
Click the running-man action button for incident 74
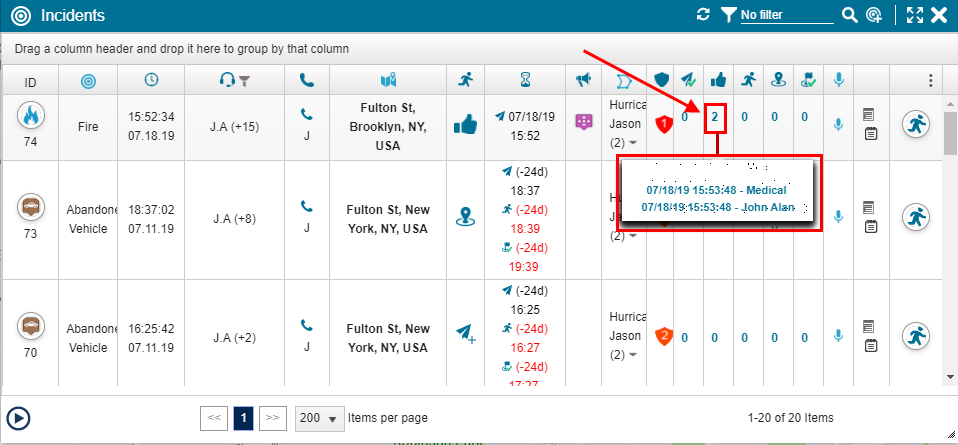[x=916, y=124]
